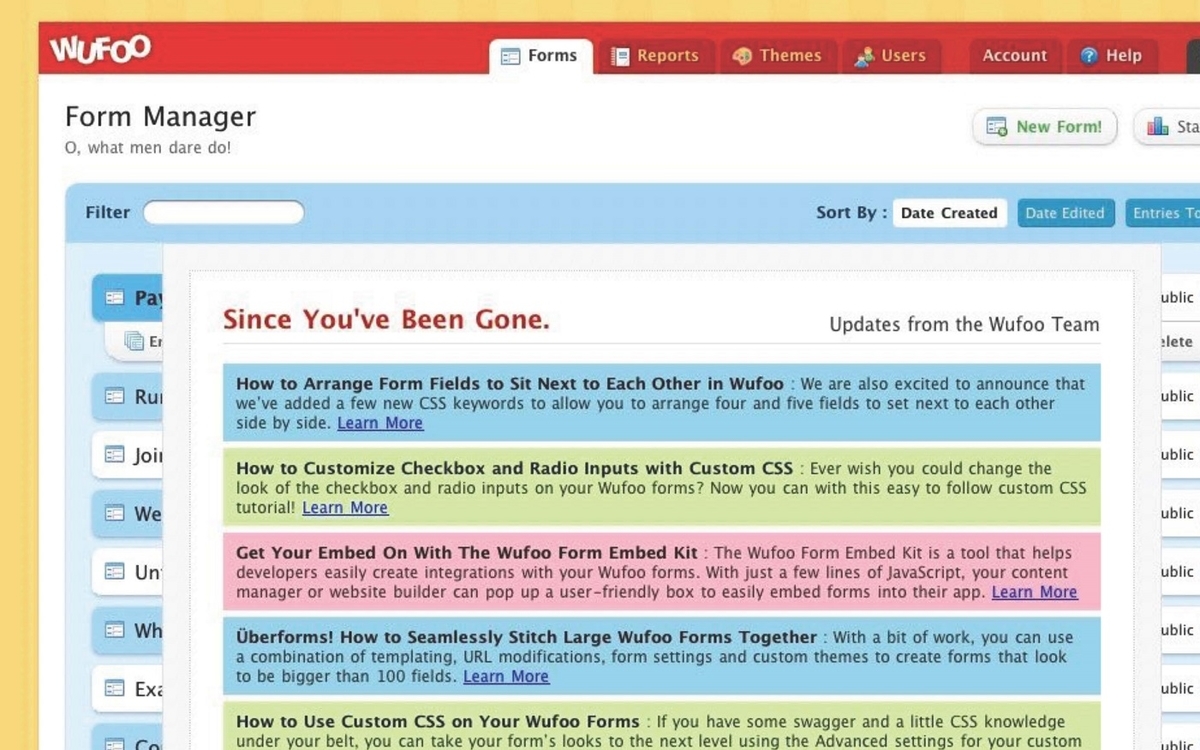Click the Forms tab icon
This screenshot has height=750, width=1200.
pos(510,57)
